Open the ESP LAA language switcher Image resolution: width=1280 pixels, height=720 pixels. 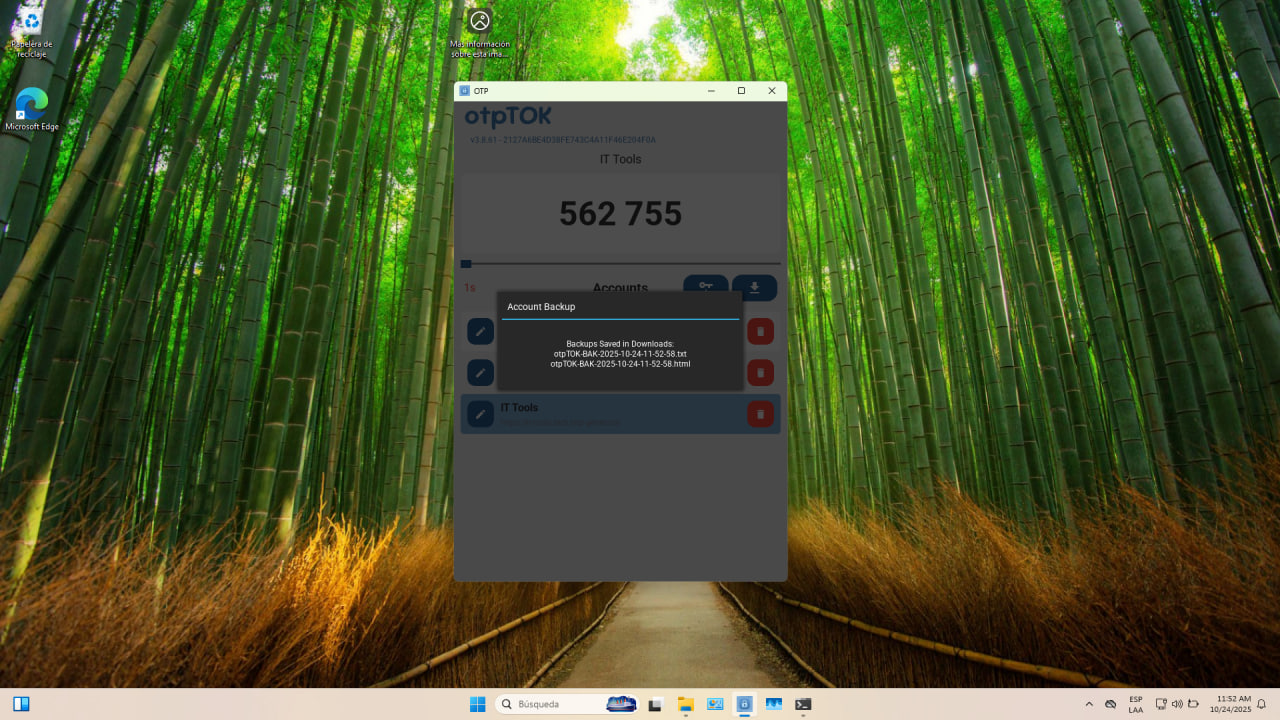pyautogui.click(x=1136, y=704)
